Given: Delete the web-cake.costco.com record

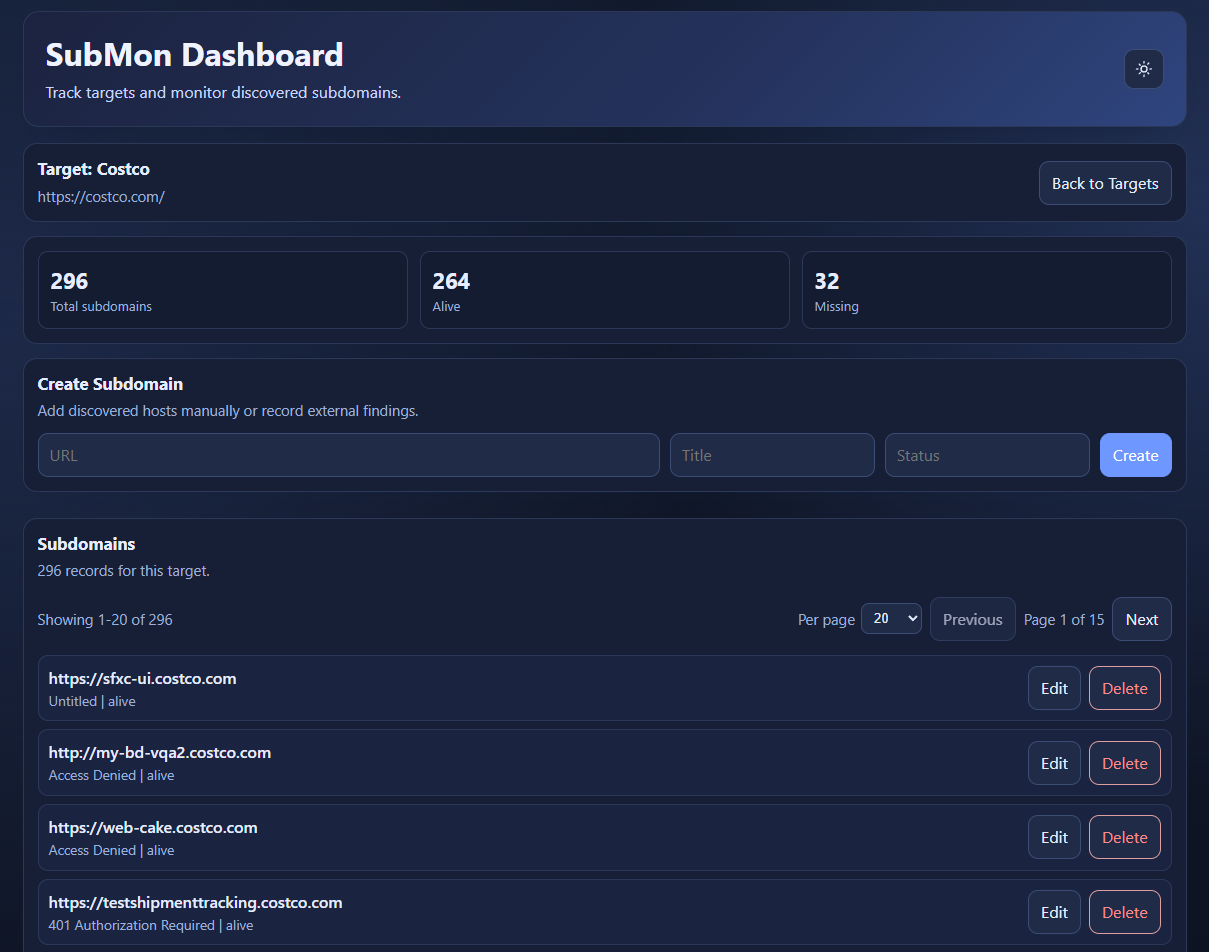Looking at the screenshot, I should (x=1125, y=837).
